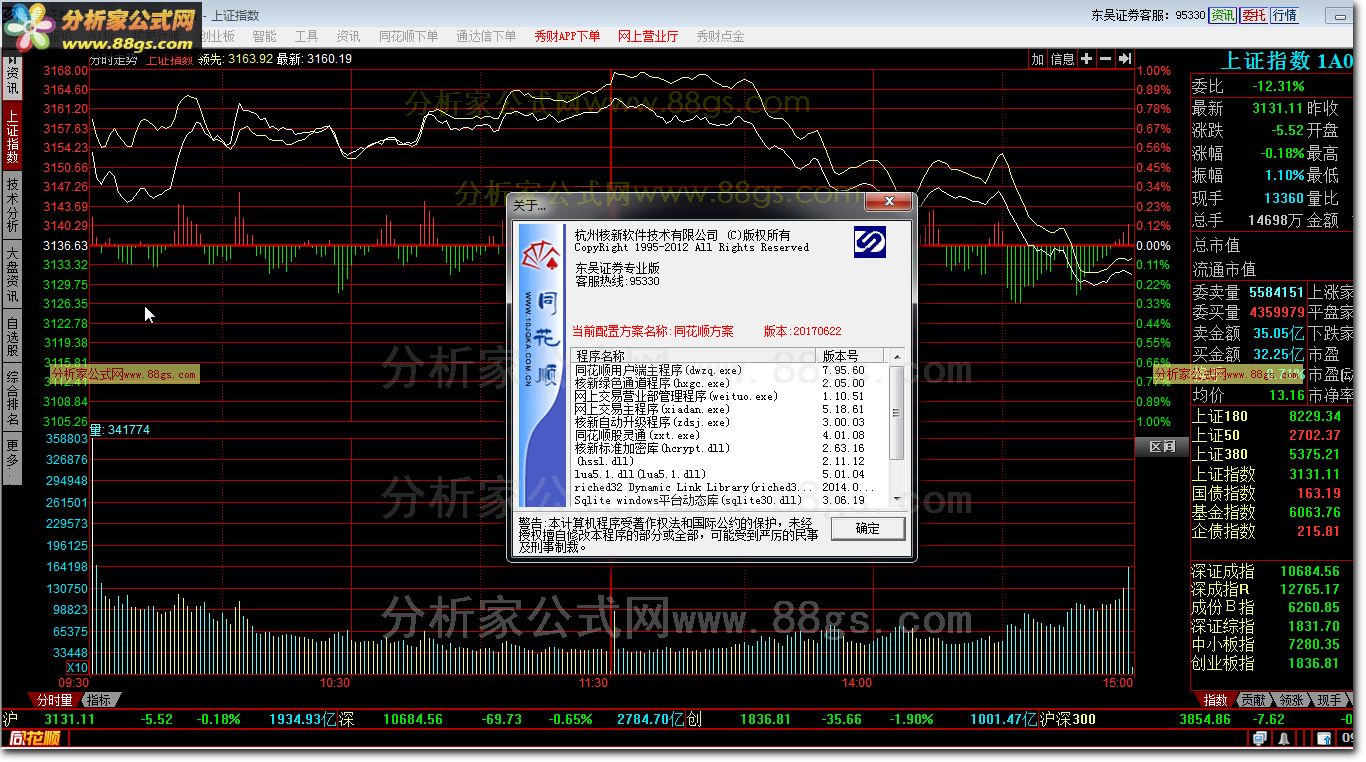Click the 版本号 column header

pyautogui.click(x=852, y=356)
